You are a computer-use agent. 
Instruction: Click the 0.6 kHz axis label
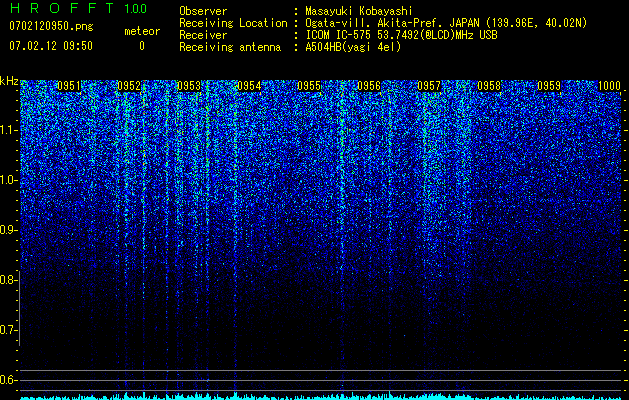coord(8,380)
